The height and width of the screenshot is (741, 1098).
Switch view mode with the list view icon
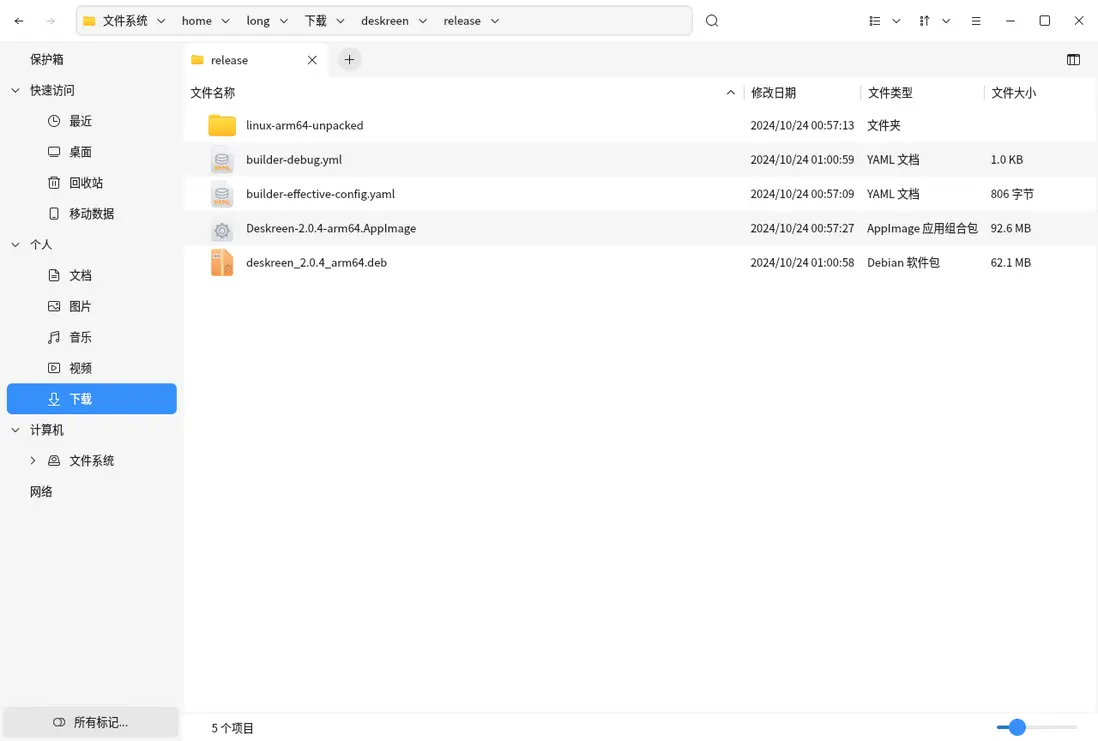coord(875,21)
